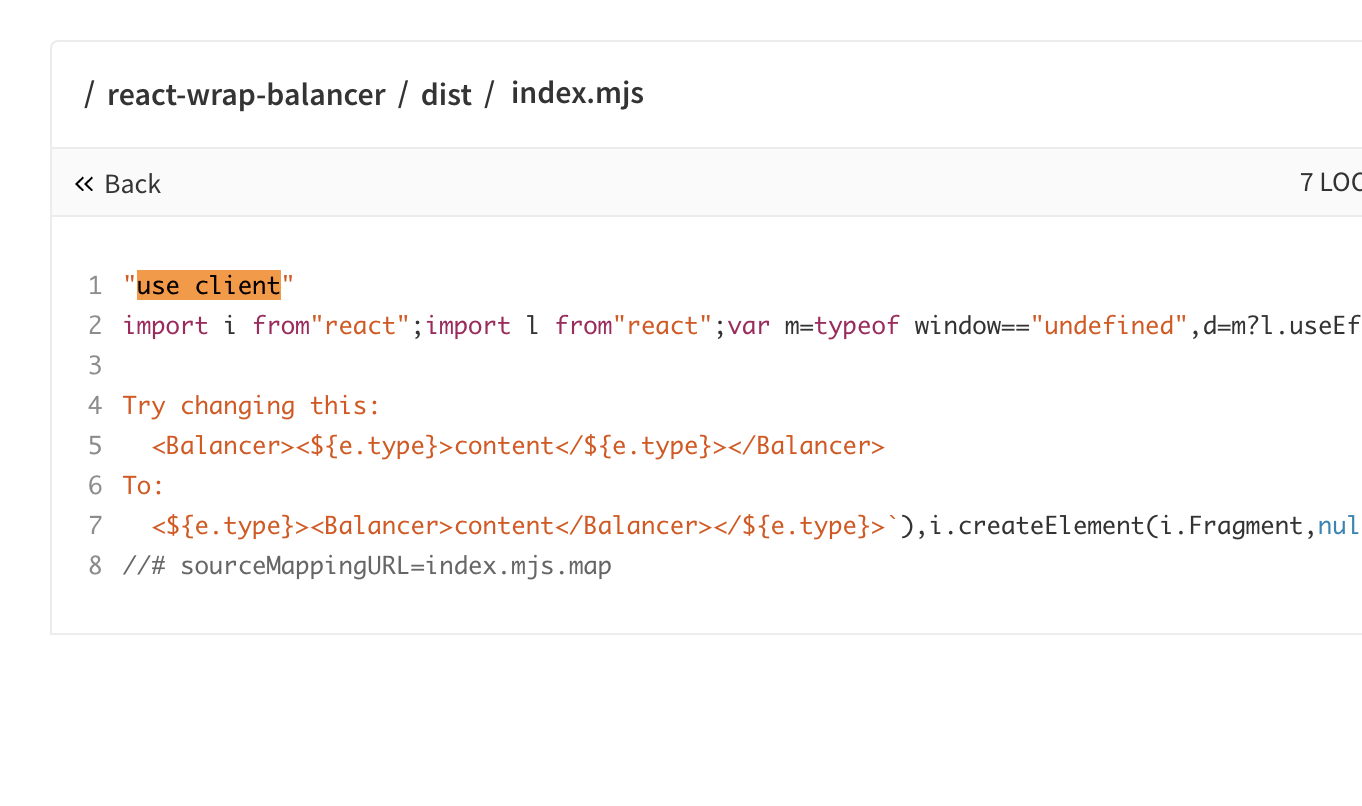Select the index.mjs breadcrumb label
Screen dimensions: 1362x806
[577, 93]
